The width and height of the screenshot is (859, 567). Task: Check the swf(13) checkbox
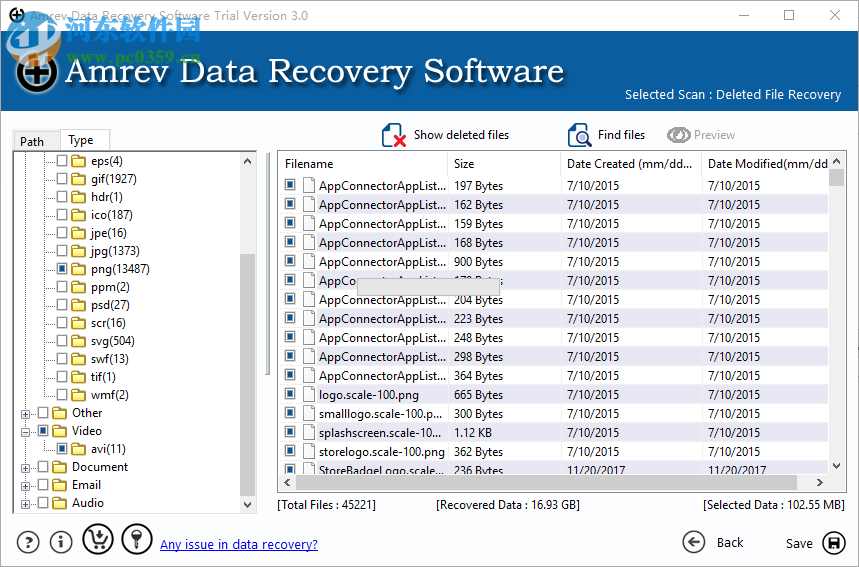[x=62, y=358]
